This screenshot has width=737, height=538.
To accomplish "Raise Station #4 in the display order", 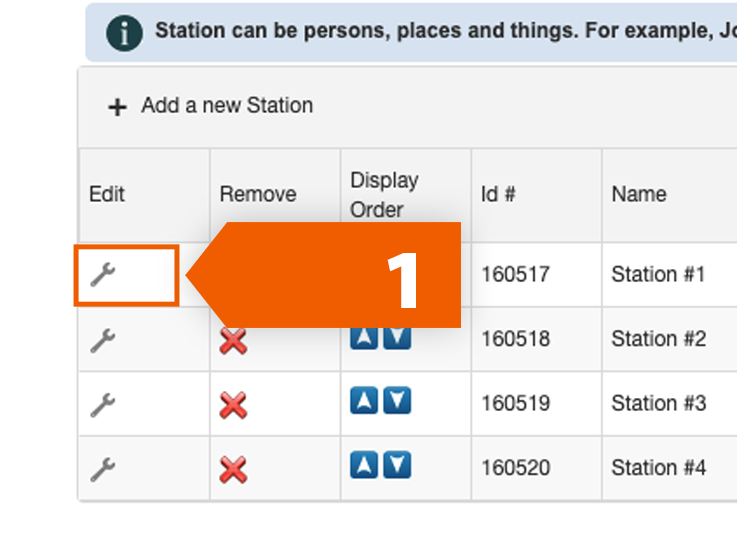I will click(364, 465).
